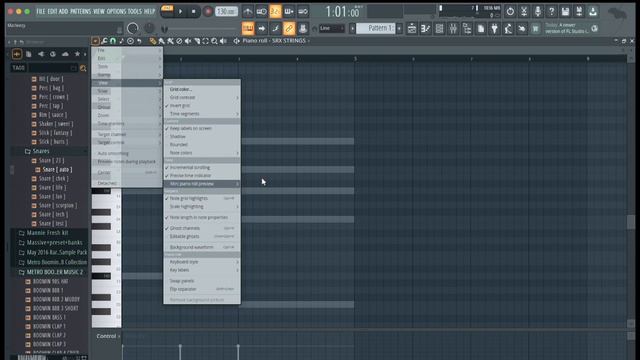Expand the Keyboard style submenu
This screenshot has height=360, width=640.
click(202, 262)
